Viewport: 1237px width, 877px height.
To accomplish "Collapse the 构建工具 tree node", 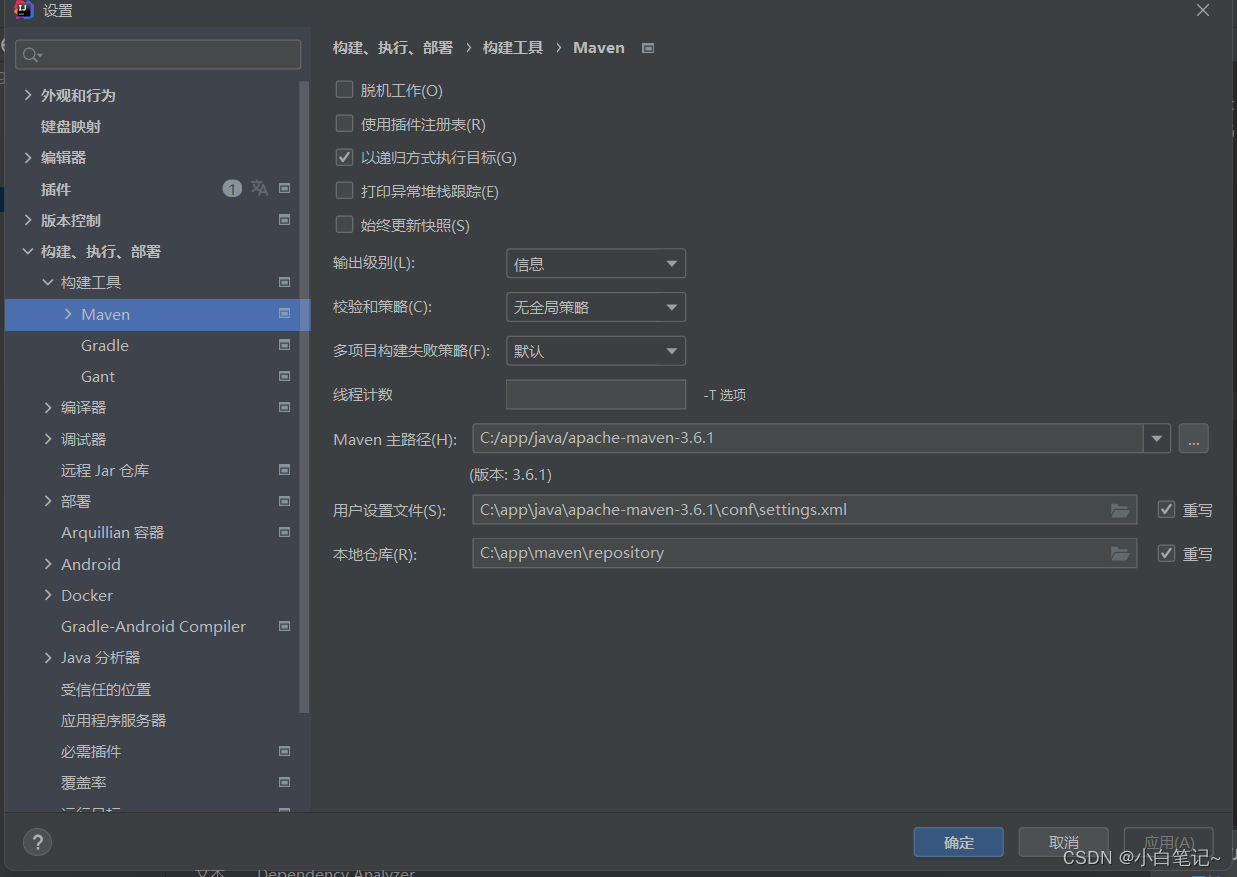I will pos(48,282).
